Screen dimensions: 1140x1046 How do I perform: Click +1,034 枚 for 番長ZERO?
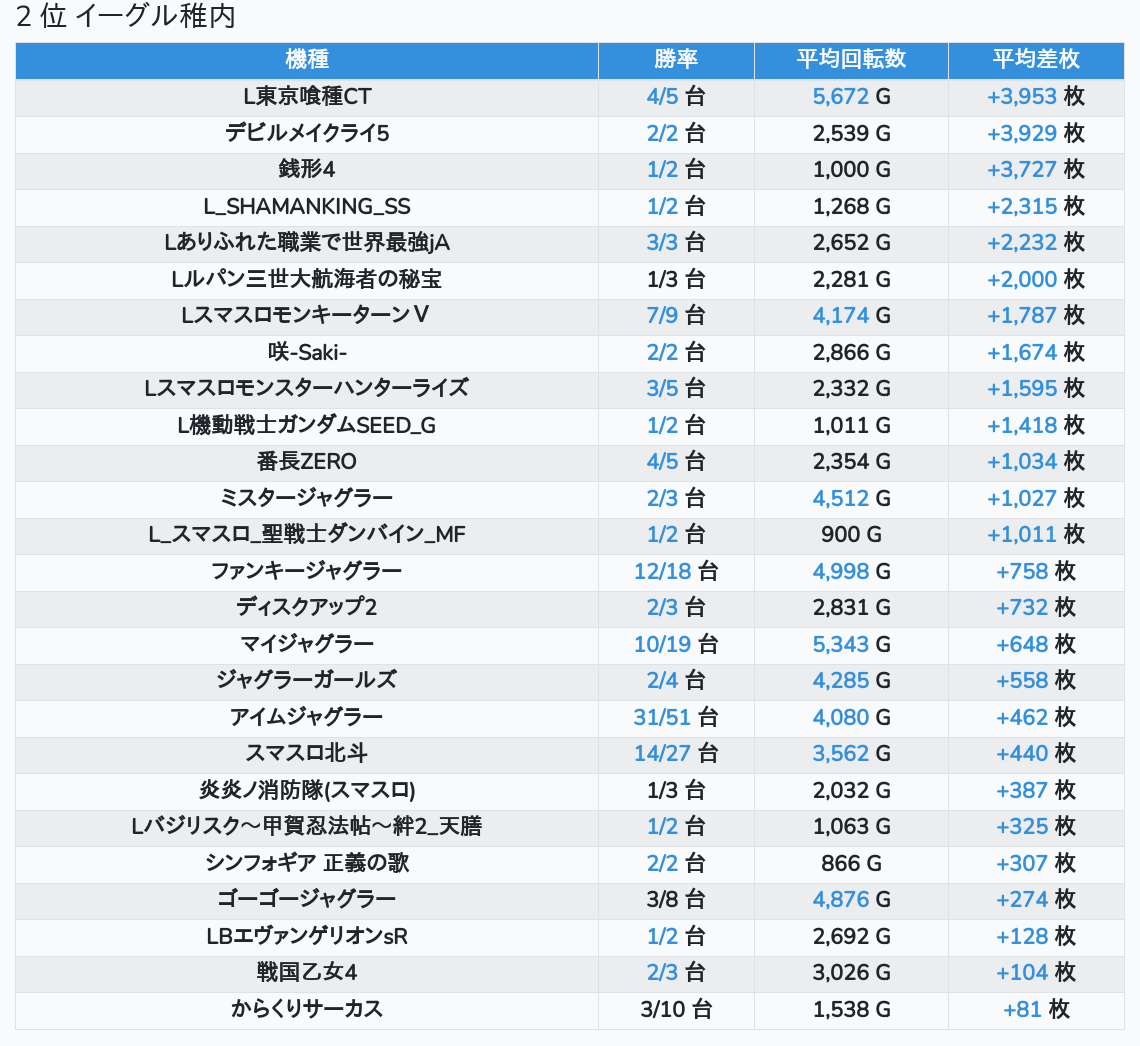pyautogui.click(x=1036, y=462)
